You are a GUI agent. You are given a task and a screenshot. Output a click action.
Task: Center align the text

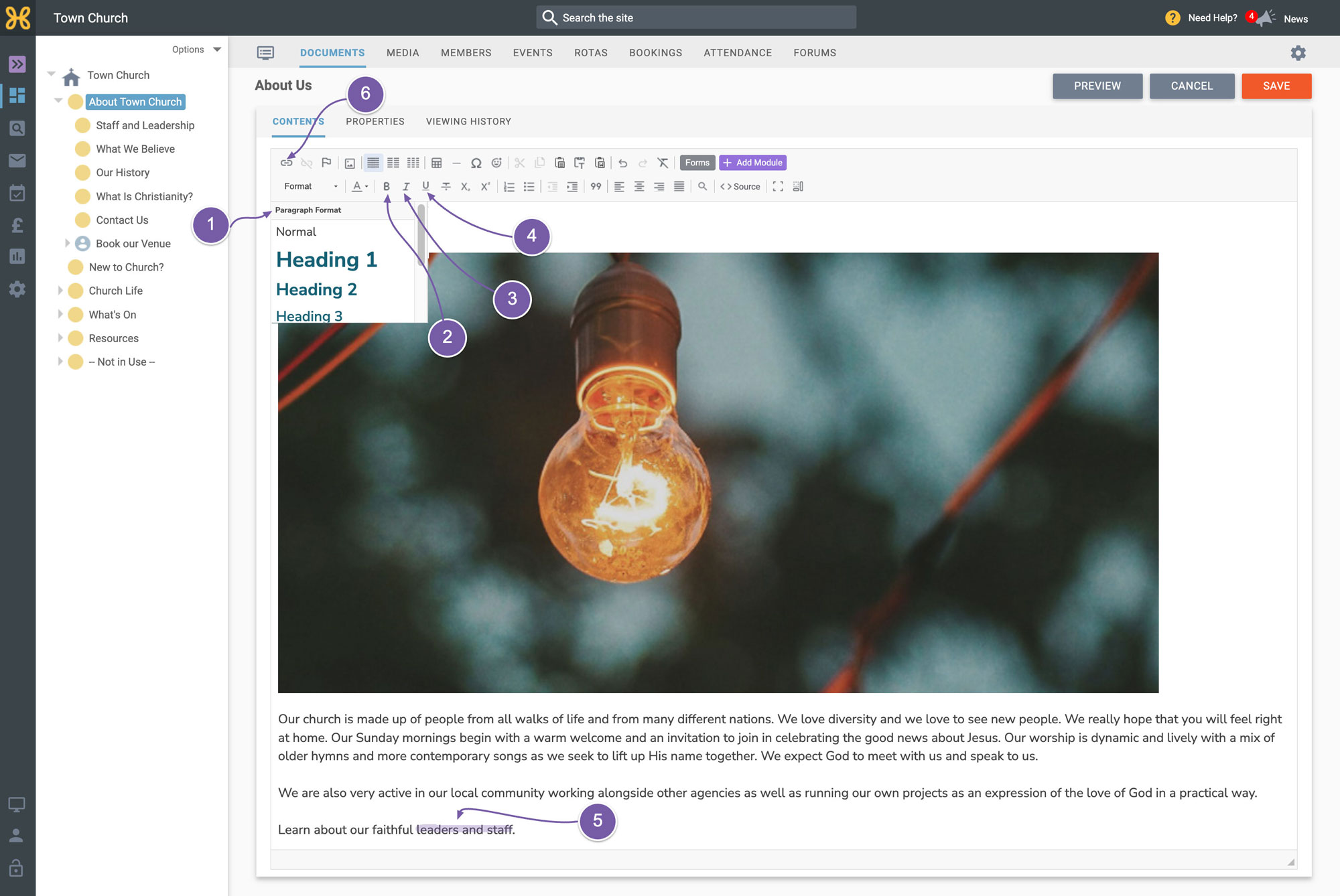coord(639,186)
